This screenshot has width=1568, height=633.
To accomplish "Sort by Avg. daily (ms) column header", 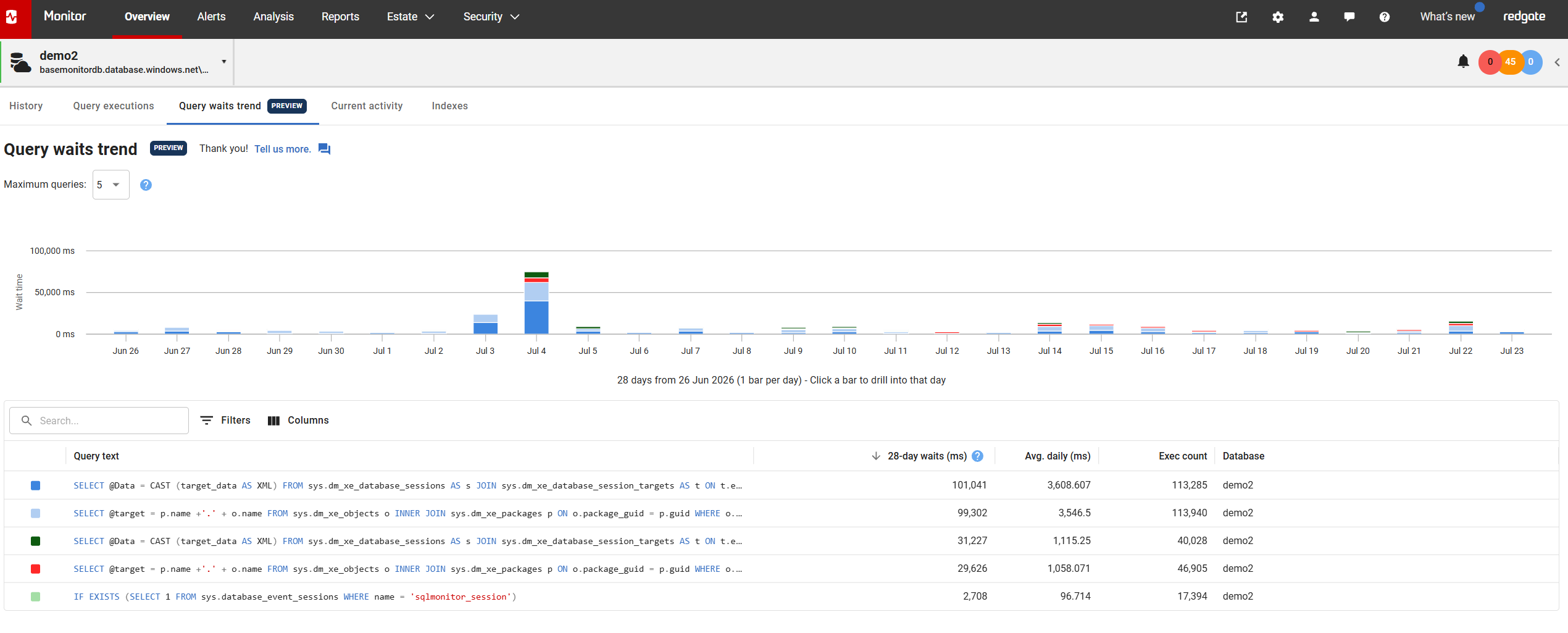I will pos(1057,456).
